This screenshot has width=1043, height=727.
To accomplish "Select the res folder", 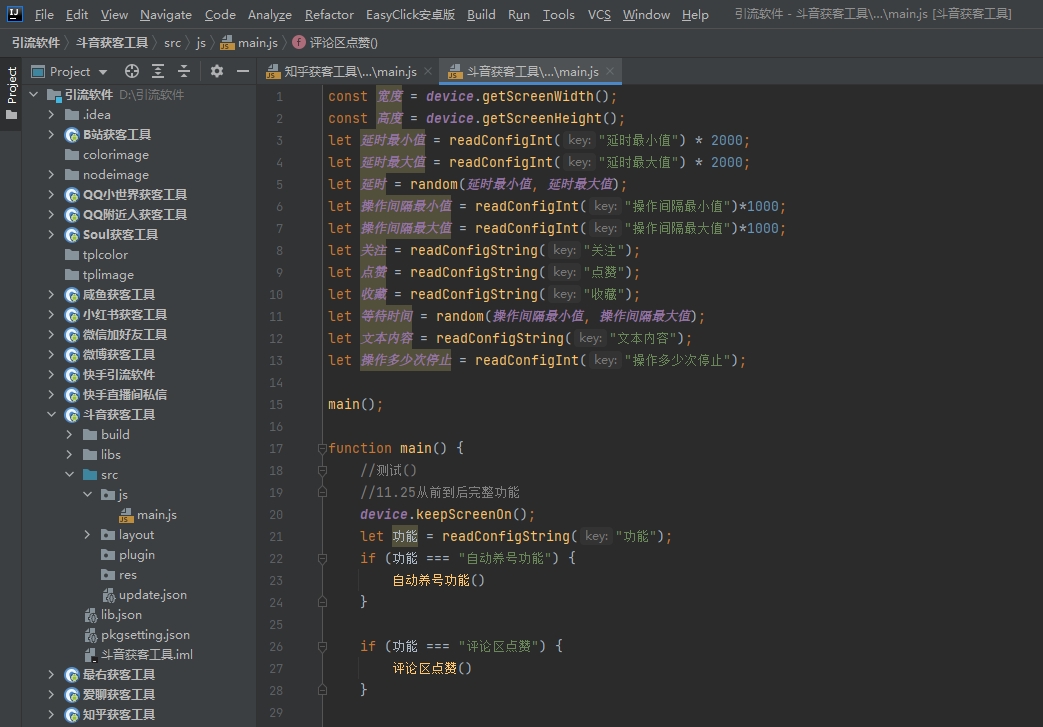I will point(118,575).
